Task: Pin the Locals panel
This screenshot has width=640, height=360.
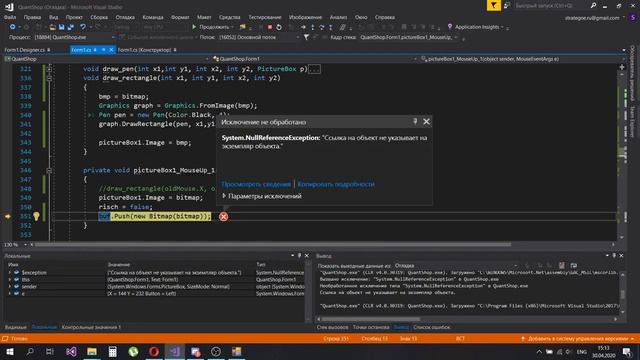Action: tap(300, 256)
